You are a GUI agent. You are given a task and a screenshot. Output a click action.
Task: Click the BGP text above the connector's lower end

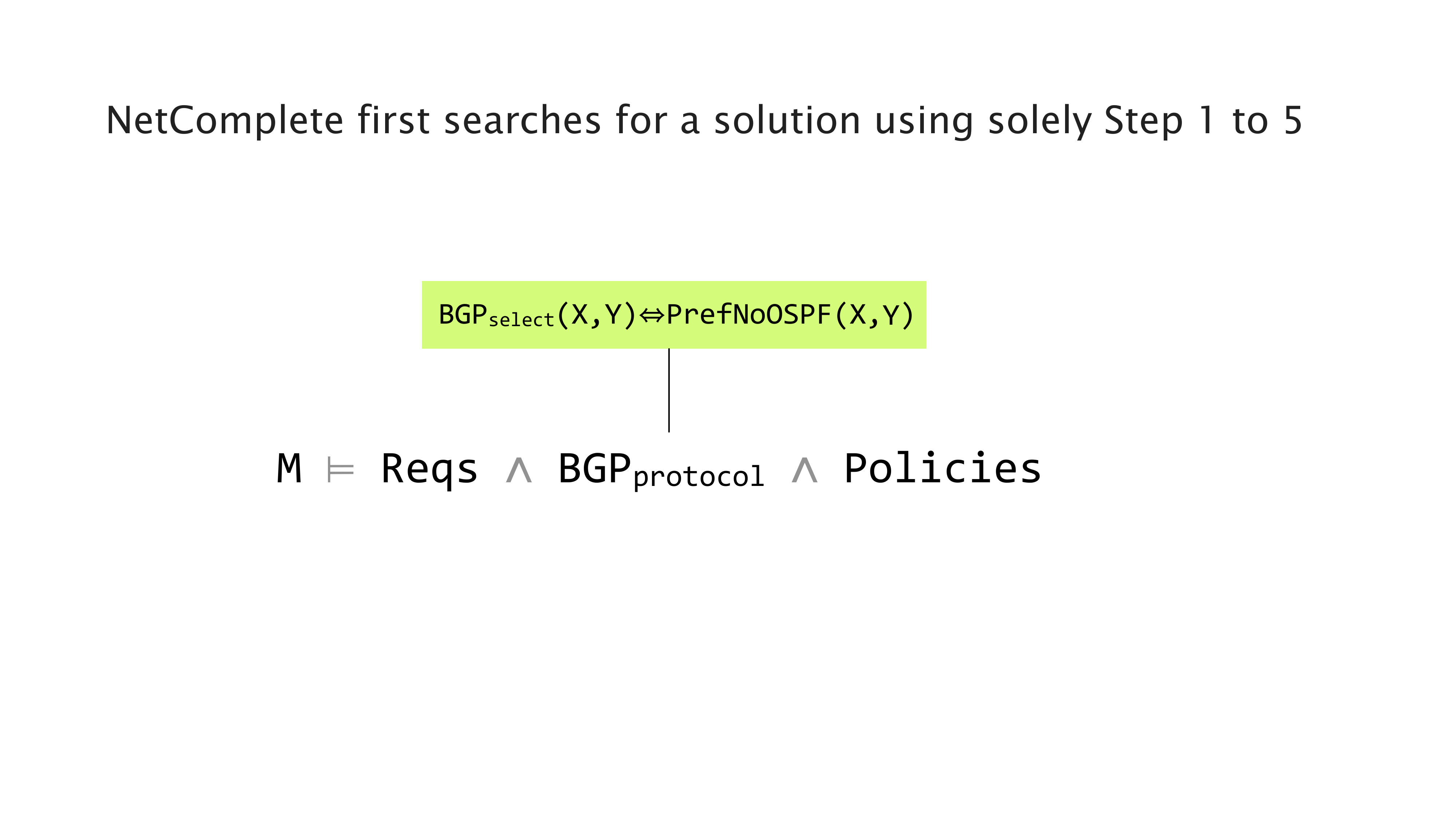[594, 469]
